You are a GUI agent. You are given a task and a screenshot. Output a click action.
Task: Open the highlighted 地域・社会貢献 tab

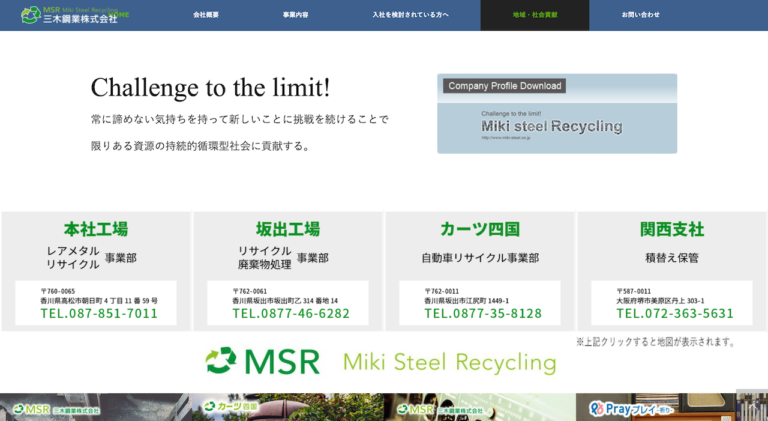pyautogui.click(x=535, y=15)
